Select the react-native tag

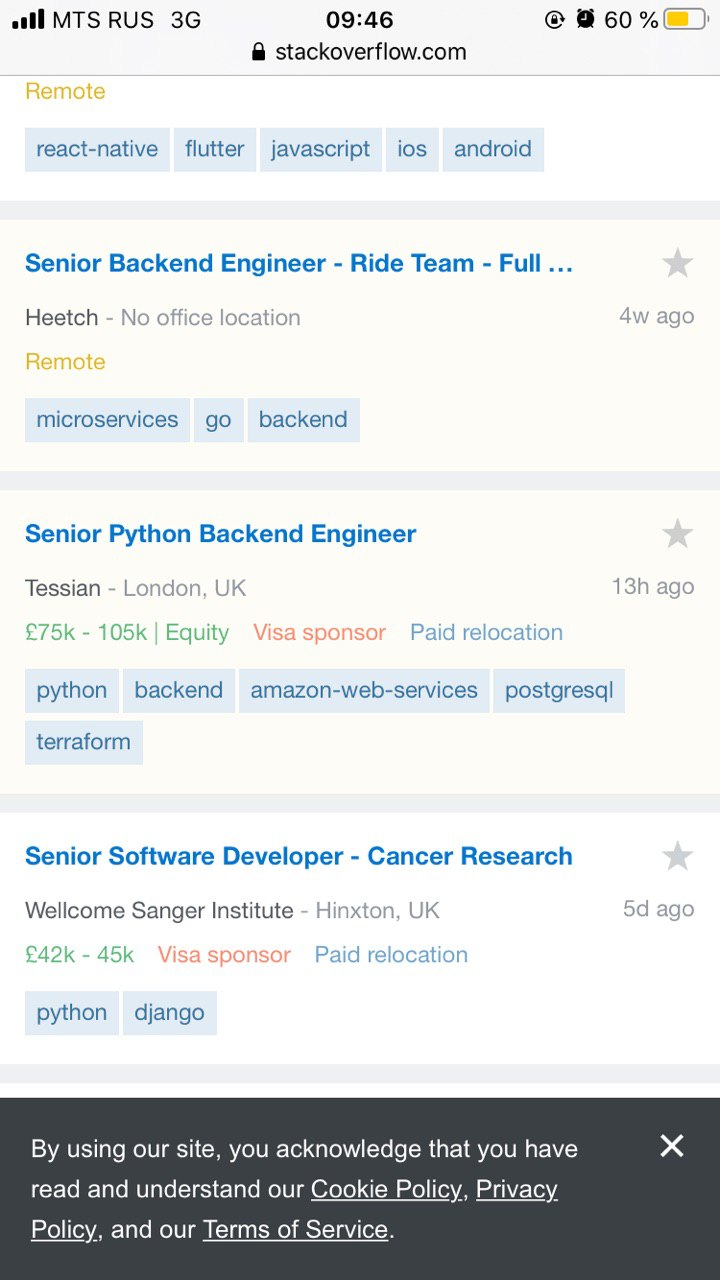pyautogui.click(x=97, y=150)
